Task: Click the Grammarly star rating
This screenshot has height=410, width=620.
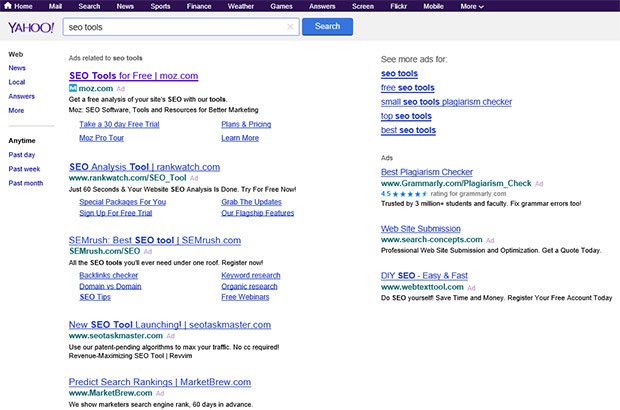Action: click(409, 194)
